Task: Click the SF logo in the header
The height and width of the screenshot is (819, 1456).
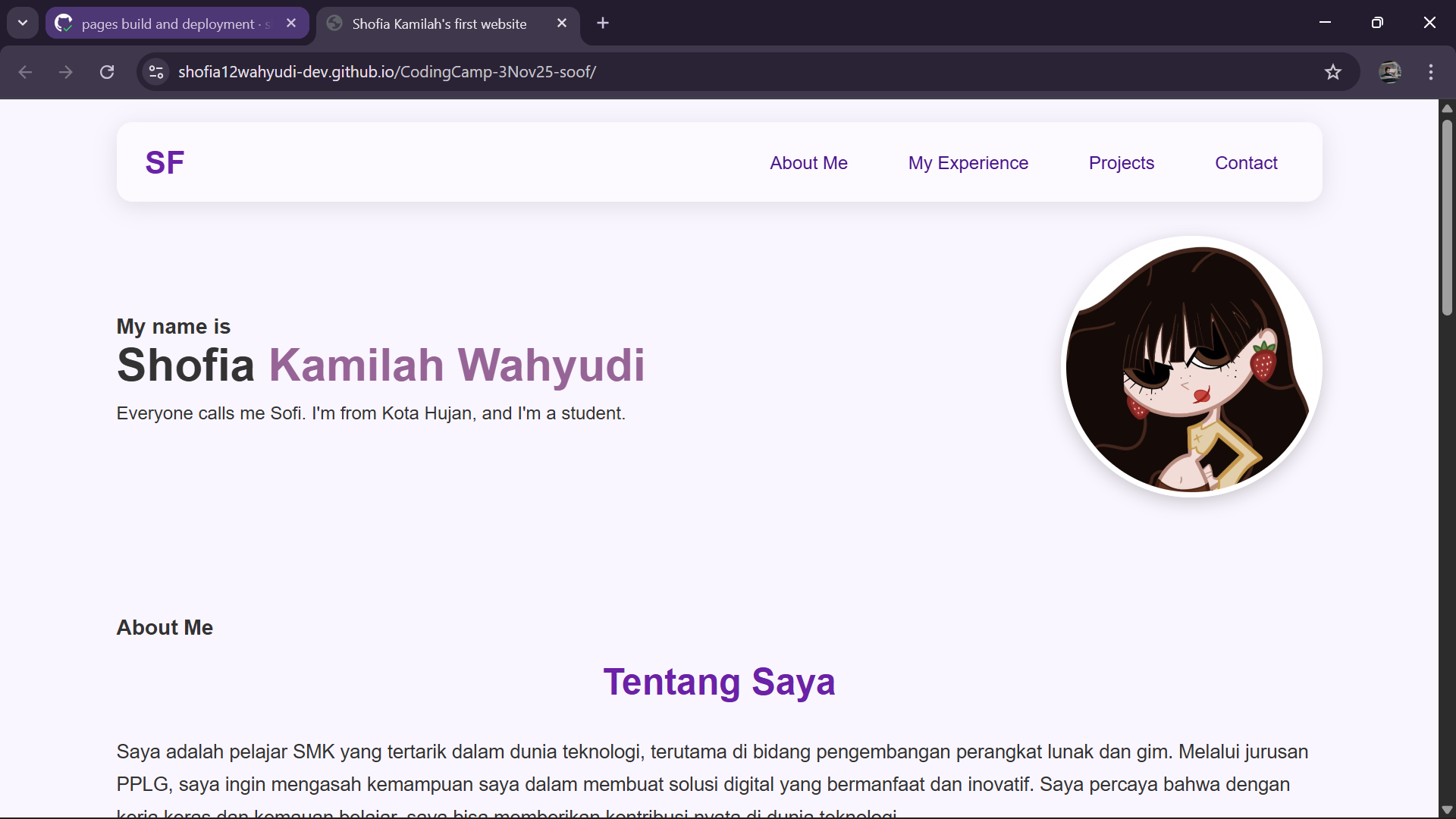Action: point(165,162)
